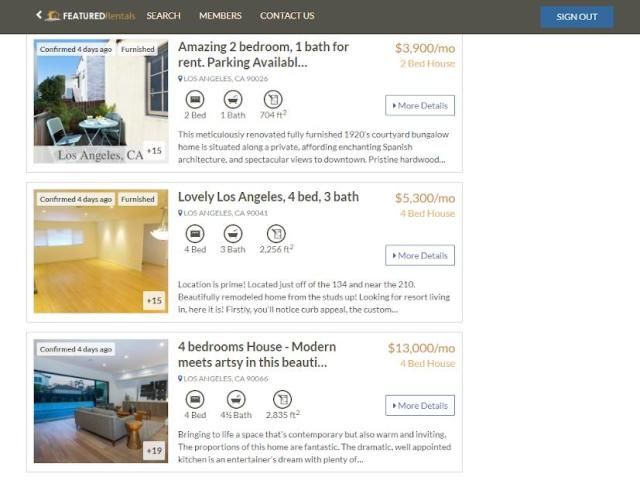Click the 4½ Bath icon on $13,000 listing

[236, 399]
